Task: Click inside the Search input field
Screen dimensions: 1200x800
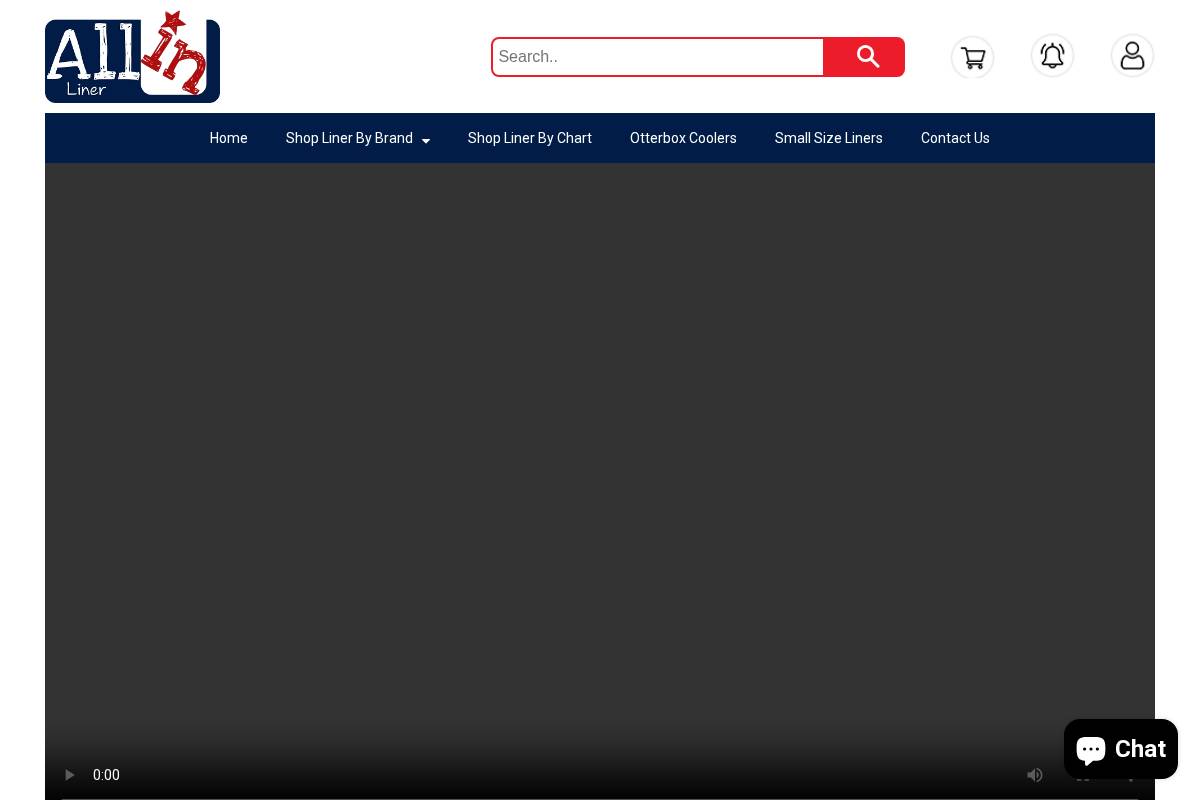Action: point(657,57)
